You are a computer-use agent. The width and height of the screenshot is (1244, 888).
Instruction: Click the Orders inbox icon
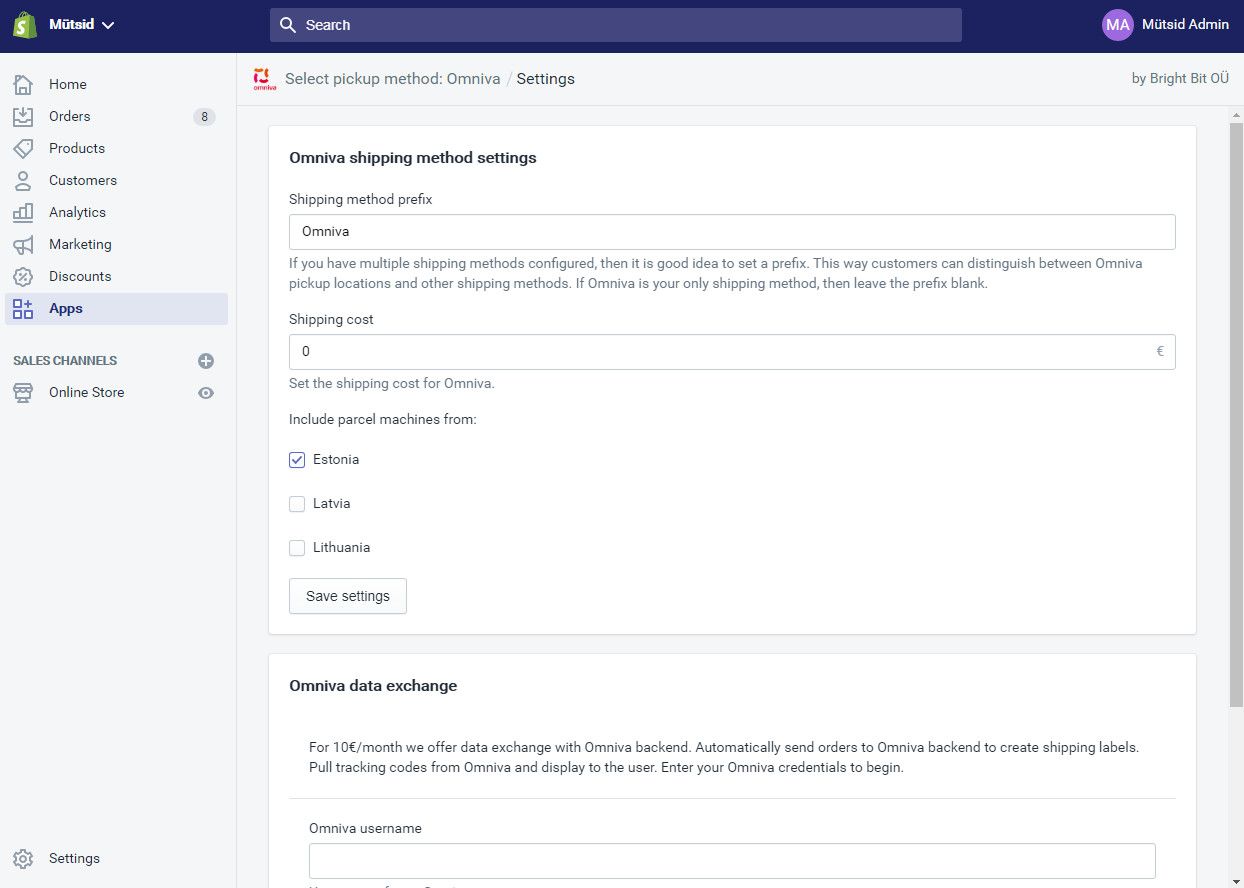(23, 116)
